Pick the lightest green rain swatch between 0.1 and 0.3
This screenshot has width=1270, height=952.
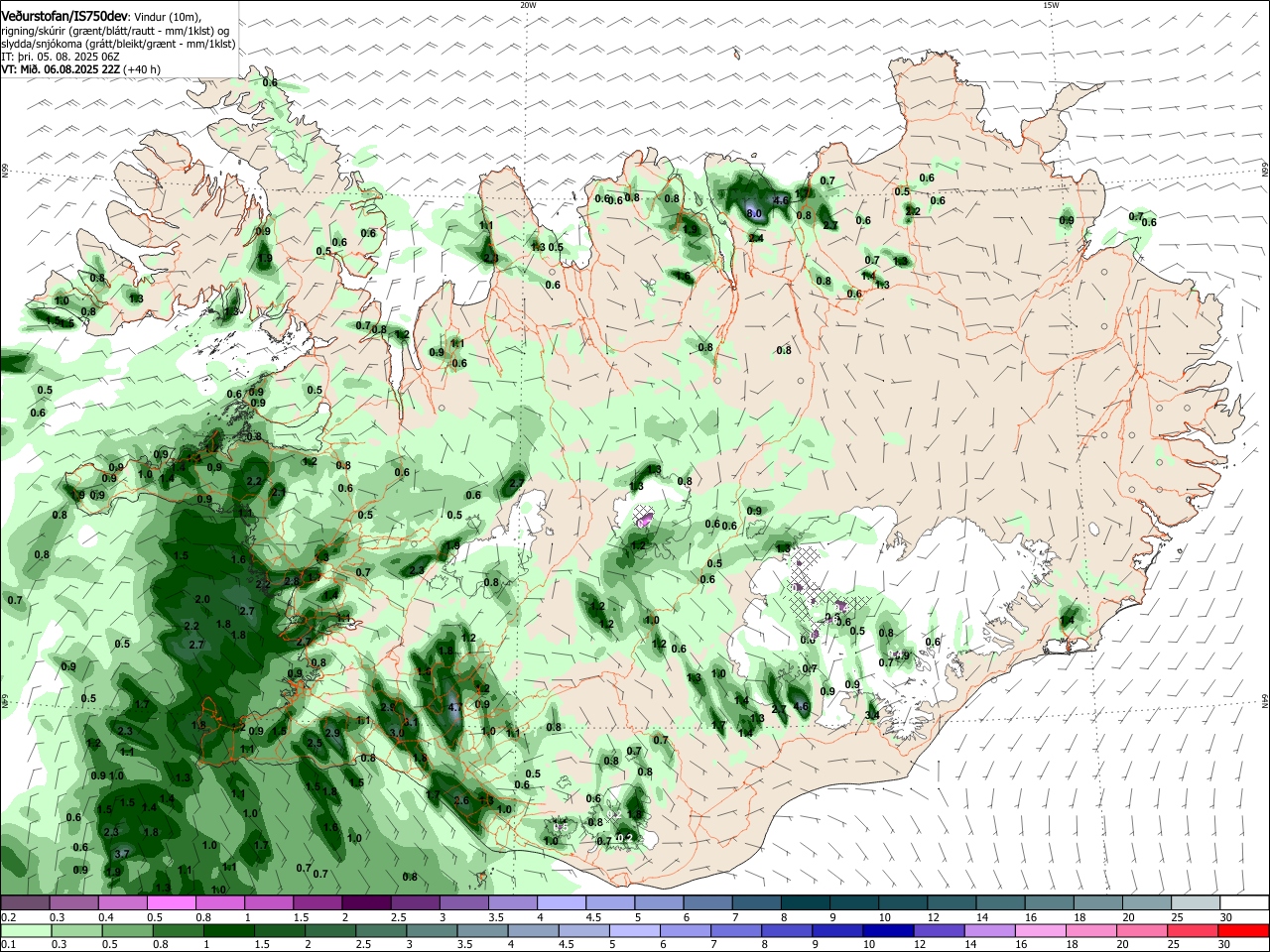click(x=25, y=930)
